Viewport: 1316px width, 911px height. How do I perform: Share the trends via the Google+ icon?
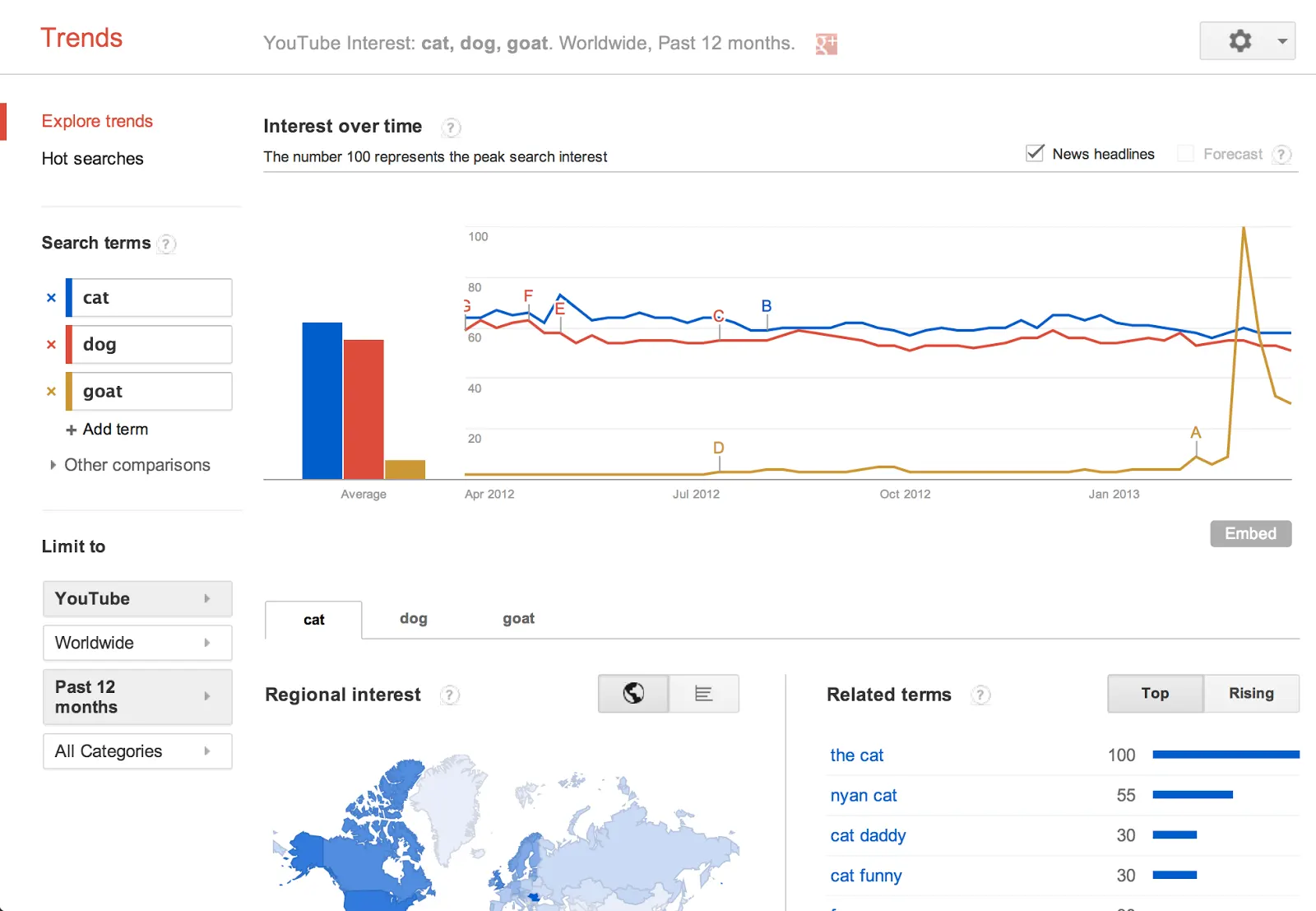coord(825,44)
